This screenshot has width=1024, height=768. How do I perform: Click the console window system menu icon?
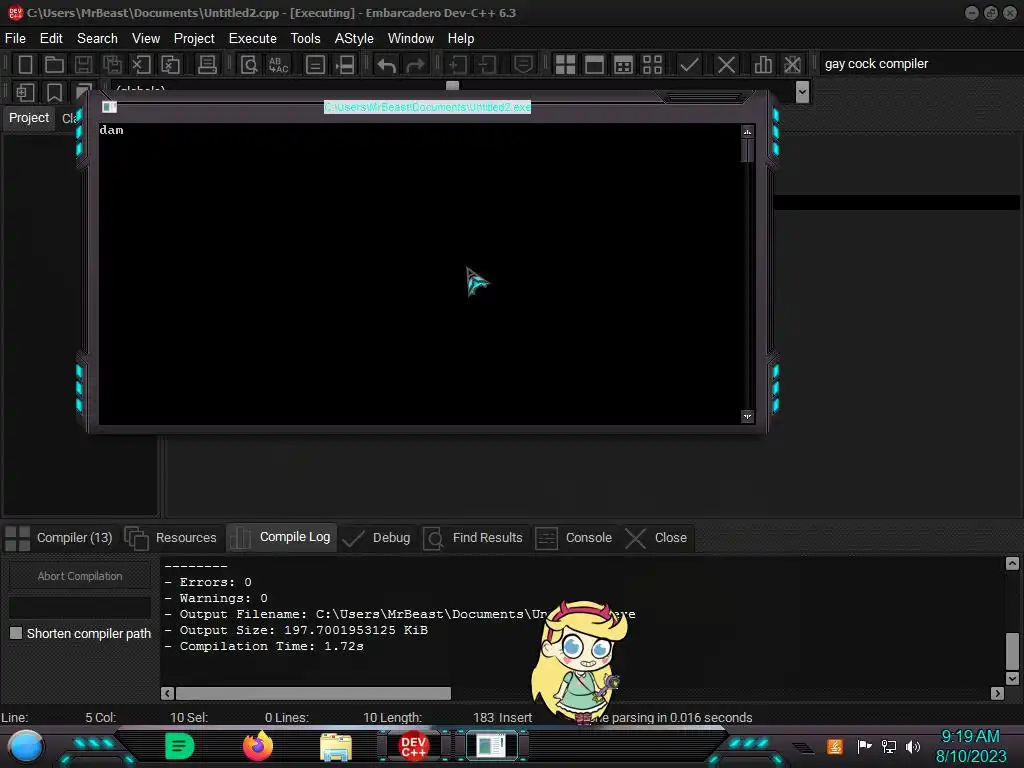[x=109, y=107]
